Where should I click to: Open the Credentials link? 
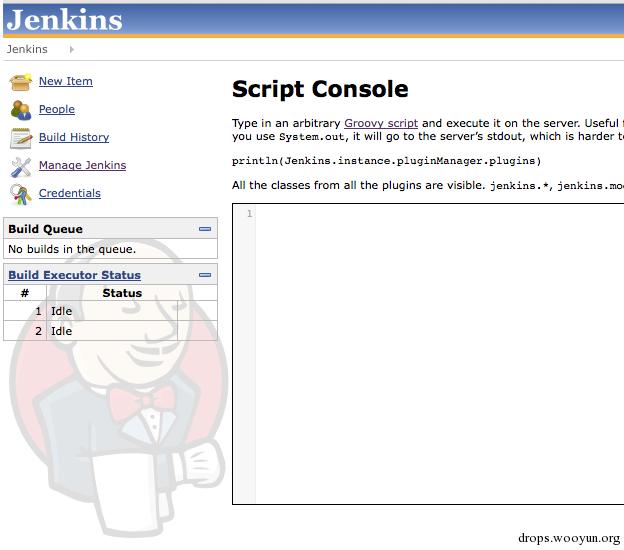tap(70, 193)
